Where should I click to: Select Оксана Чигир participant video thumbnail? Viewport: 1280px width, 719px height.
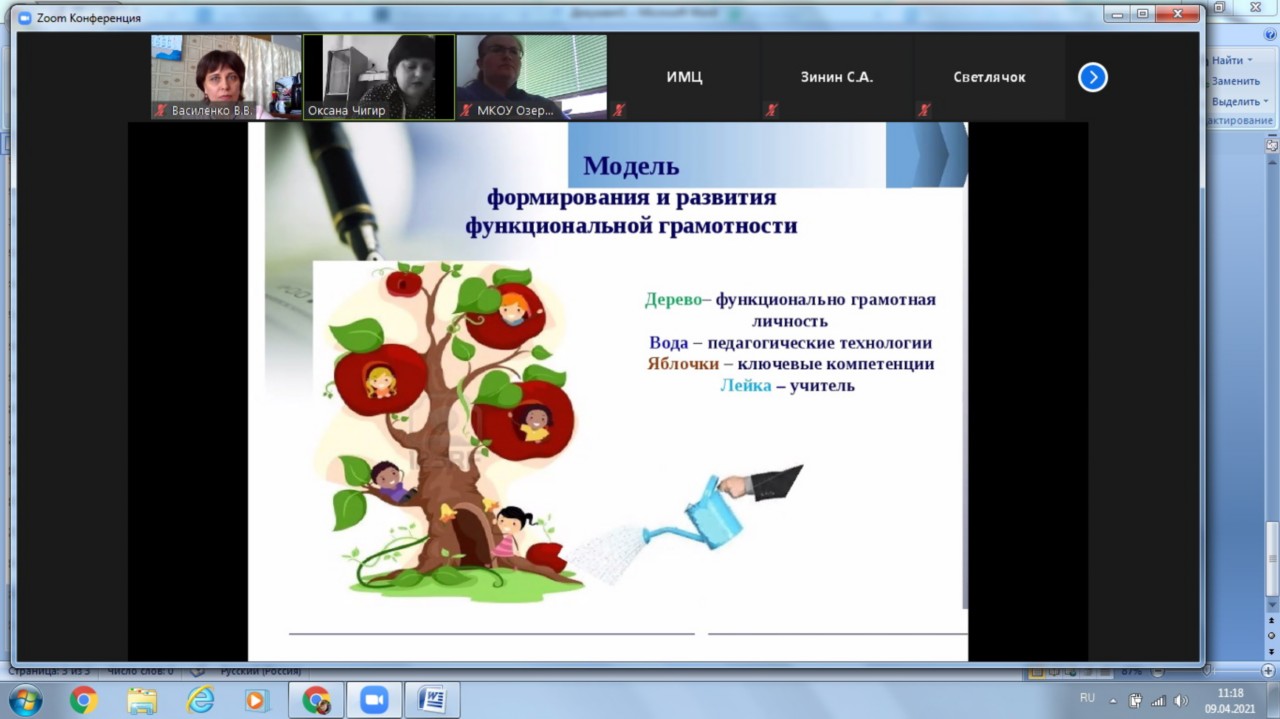(379, 77)
